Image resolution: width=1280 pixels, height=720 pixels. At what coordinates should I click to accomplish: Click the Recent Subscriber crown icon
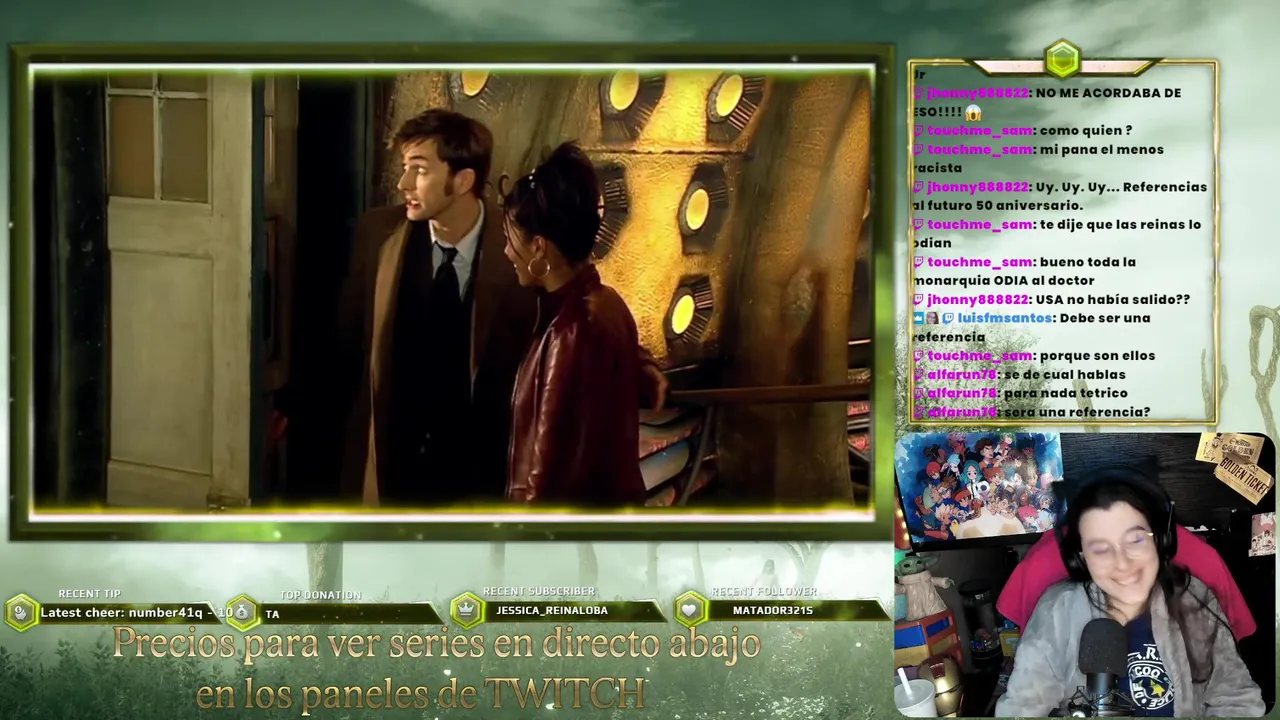pos(466,609)
